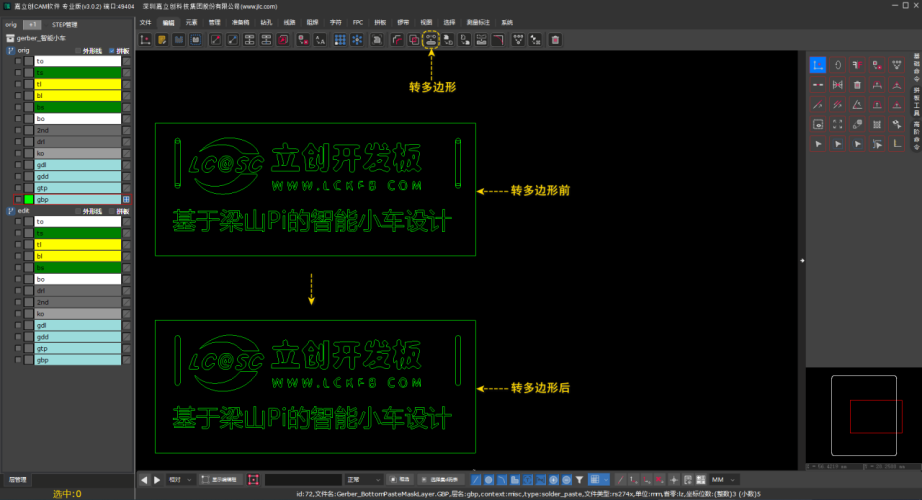Open the 拼板 menu
Viewport: 922px width, 500px height.
pos(380,22)
